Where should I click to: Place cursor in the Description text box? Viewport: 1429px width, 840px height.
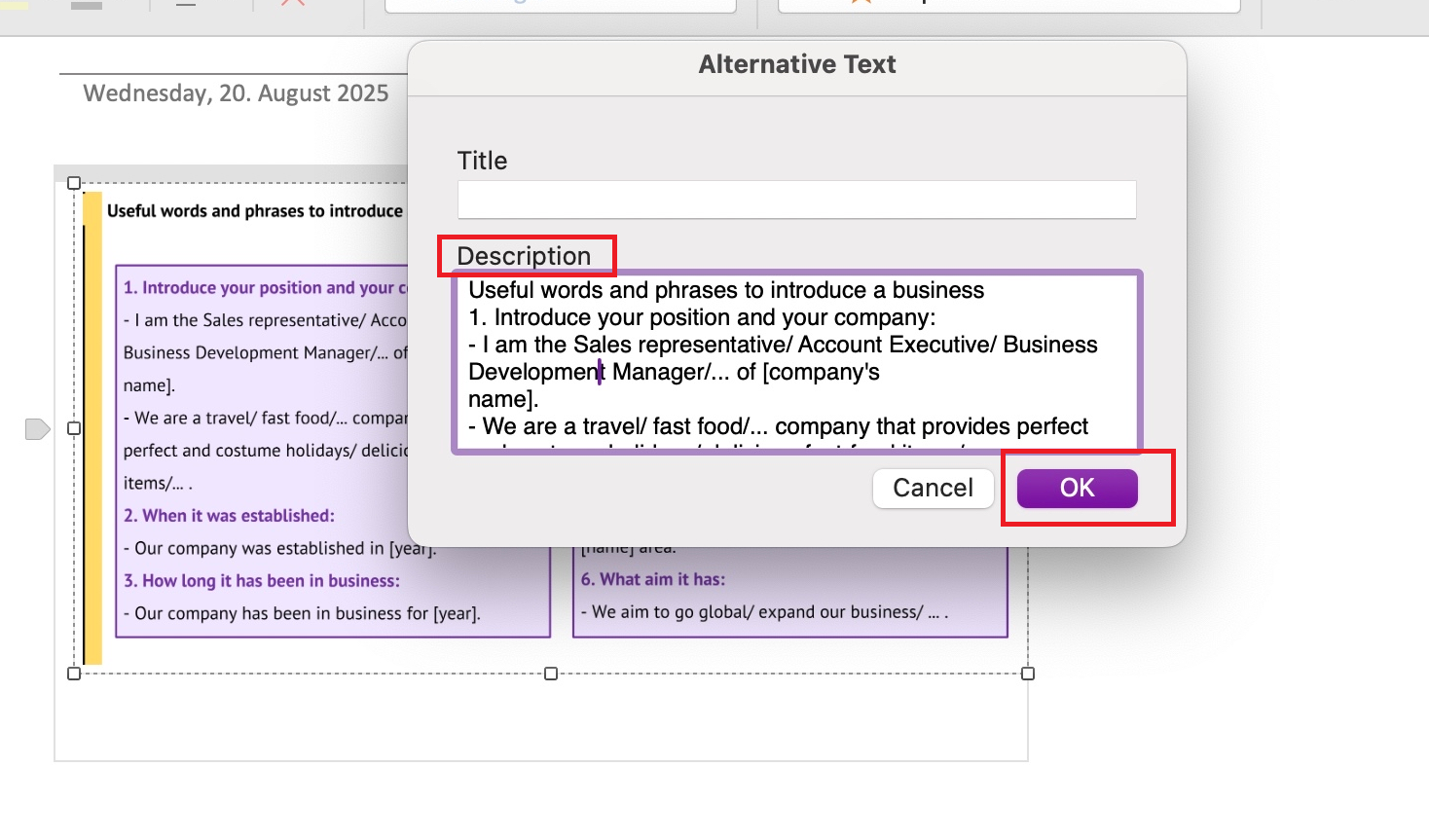point(795,360)
